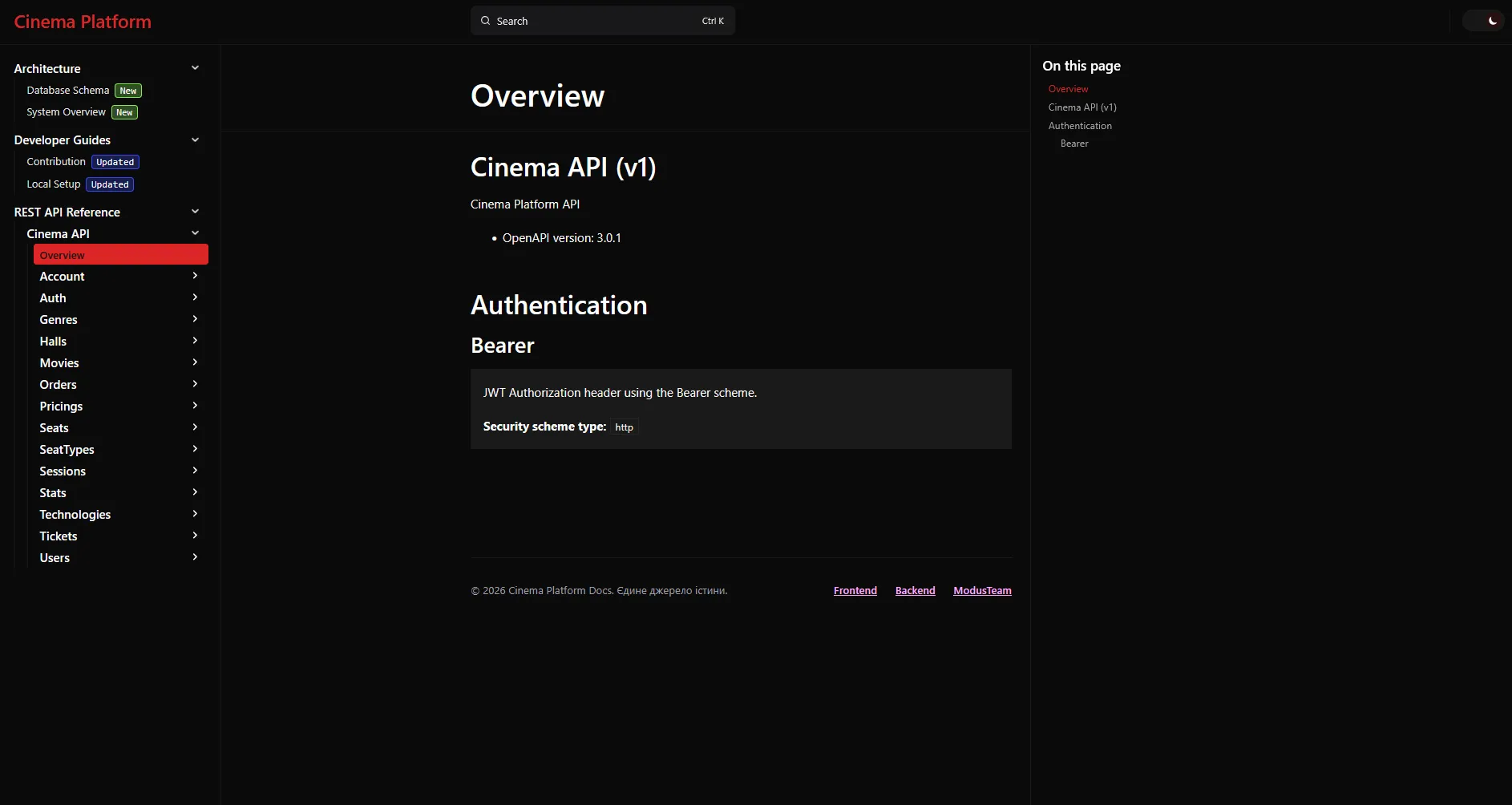
Task: Open the Frontend footer link
Action: click(855, 590)
